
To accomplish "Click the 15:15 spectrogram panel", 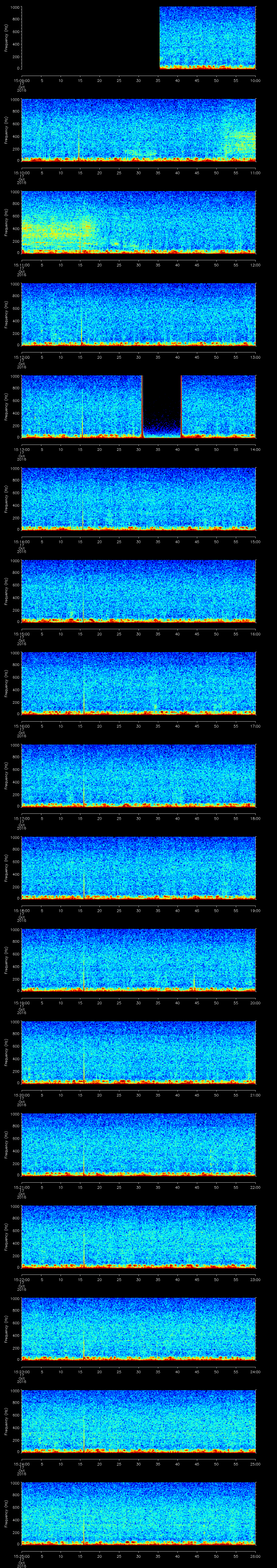I will (x=138, y=590).
